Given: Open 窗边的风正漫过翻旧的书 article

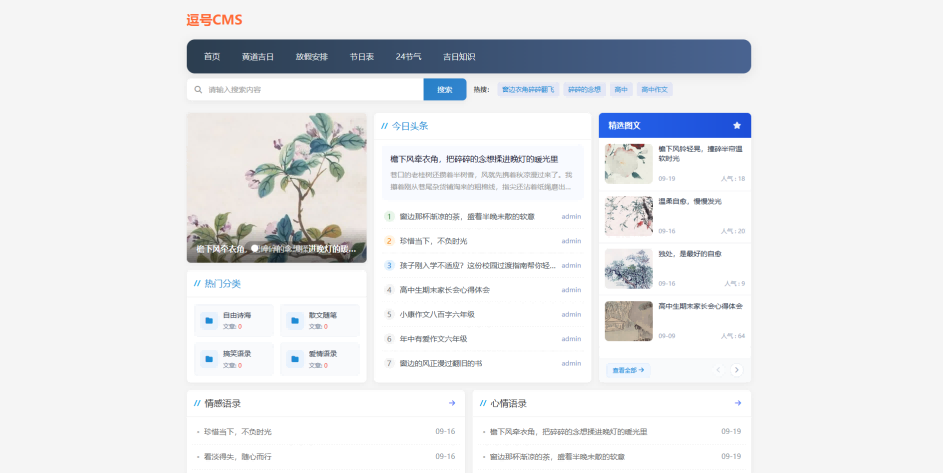Looking at the screenshot, I should pos(441,363).
